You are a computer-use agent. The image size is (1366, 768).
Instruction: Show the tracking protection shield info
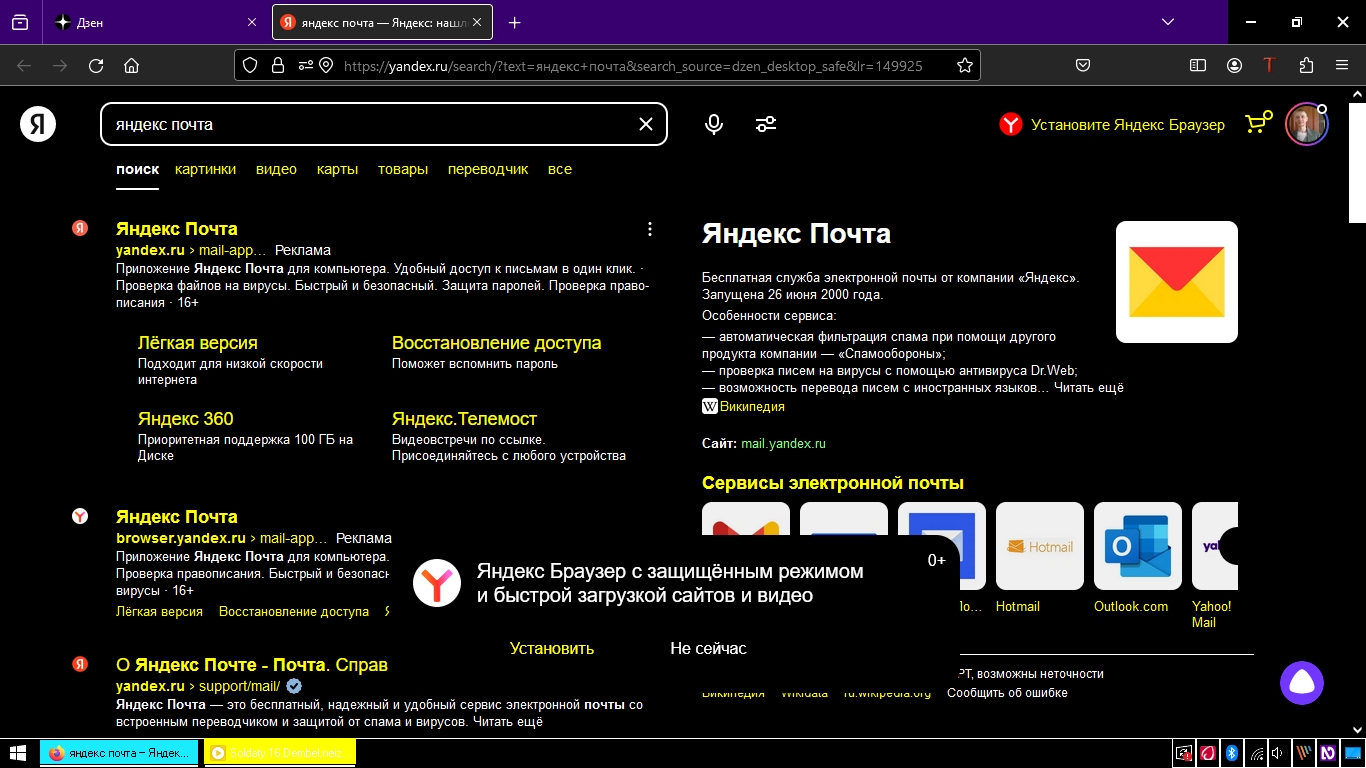(x=251, y=66)
